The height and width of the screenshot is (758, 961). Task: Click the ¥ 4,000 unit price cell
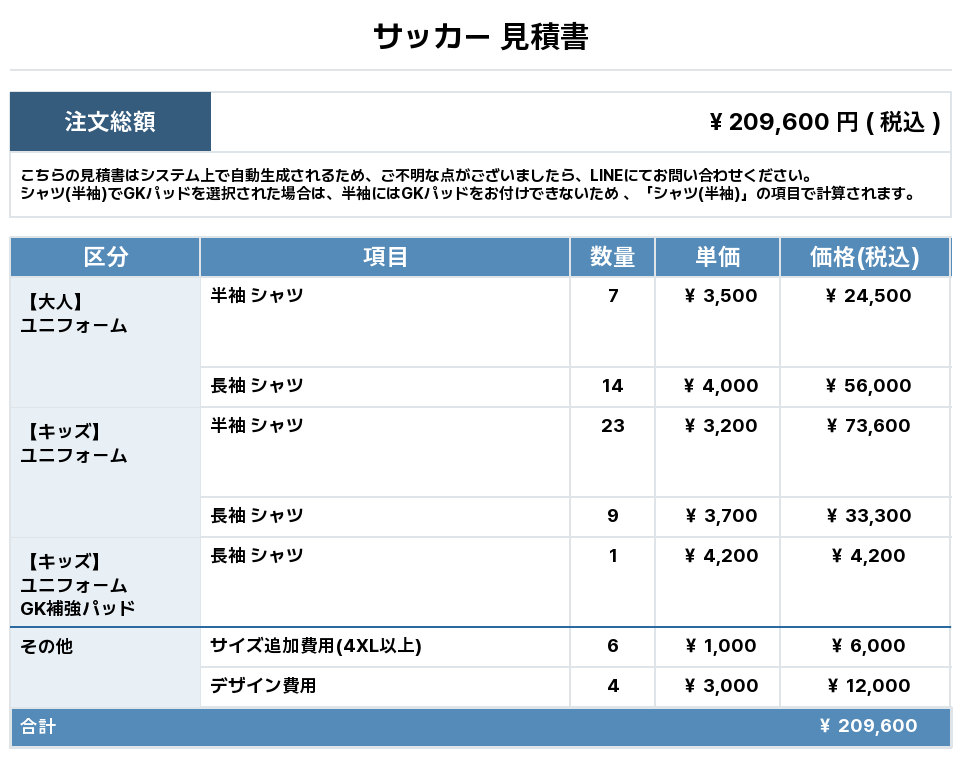point(720,386)
